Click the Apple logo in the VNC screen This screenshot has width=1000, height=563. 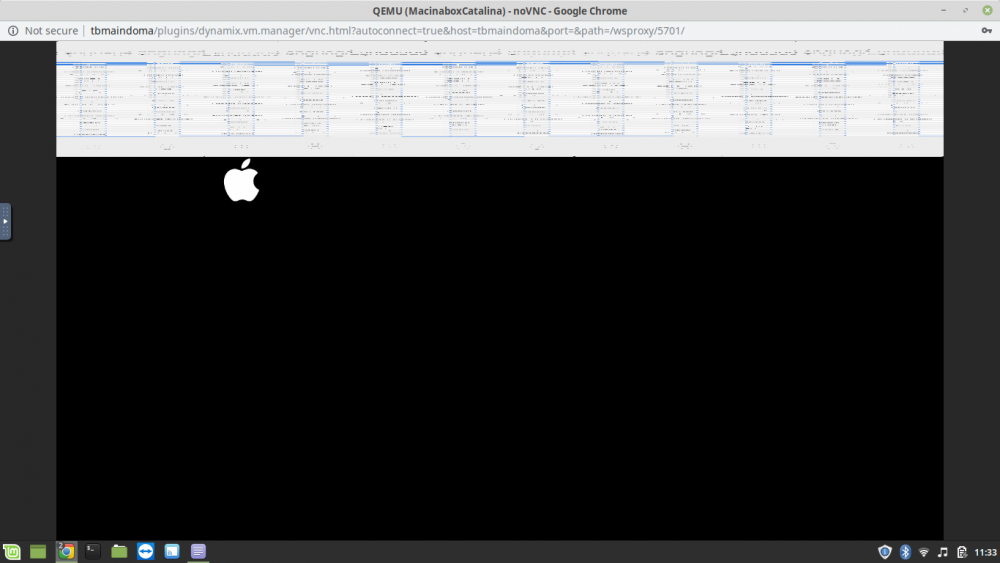(242, 180)
